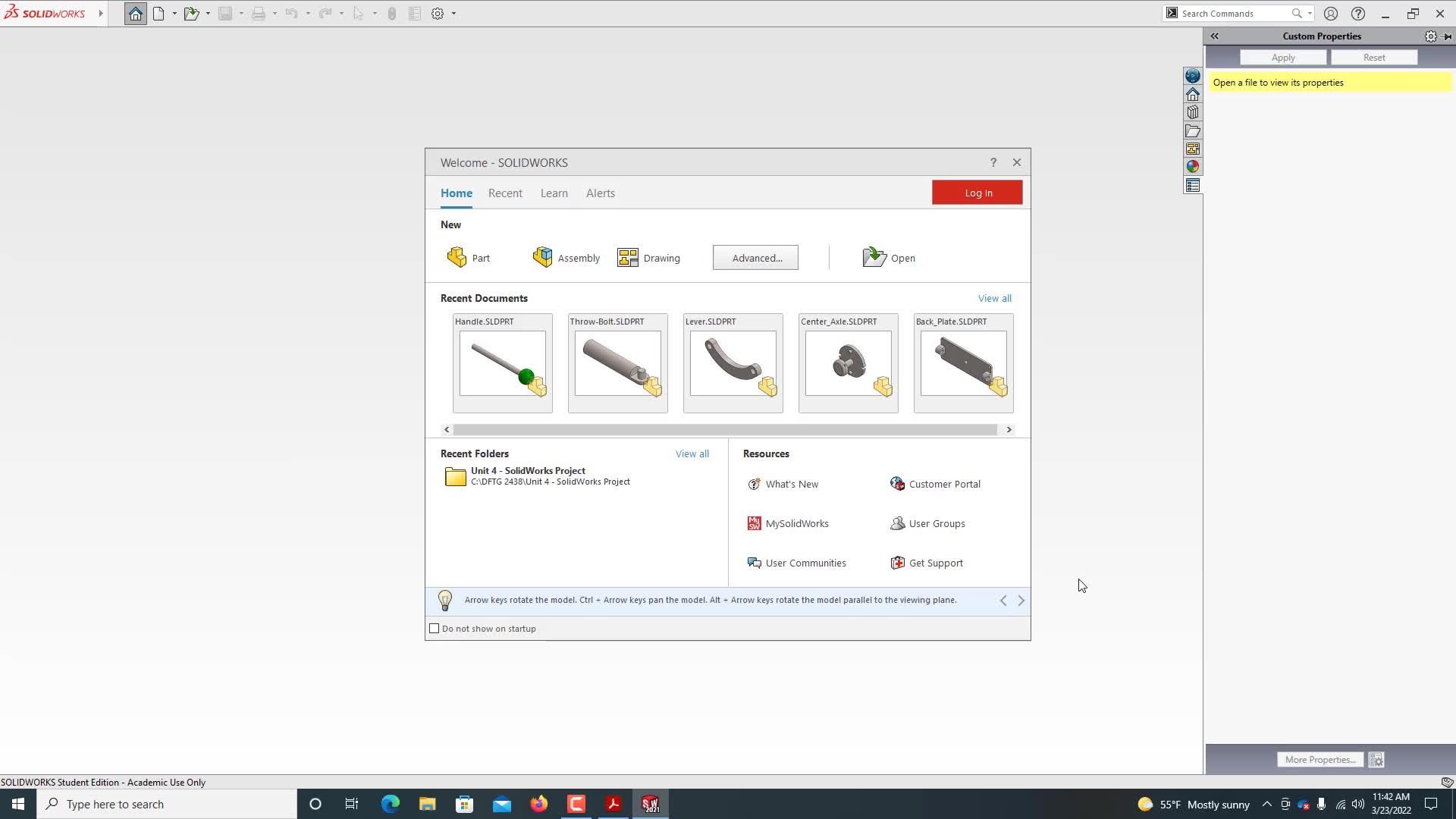Image resolution: width=1456 pixels, height=819 pixels.
Task: Select the Home tab in Welcome dialog
Action: pos(457,193)
